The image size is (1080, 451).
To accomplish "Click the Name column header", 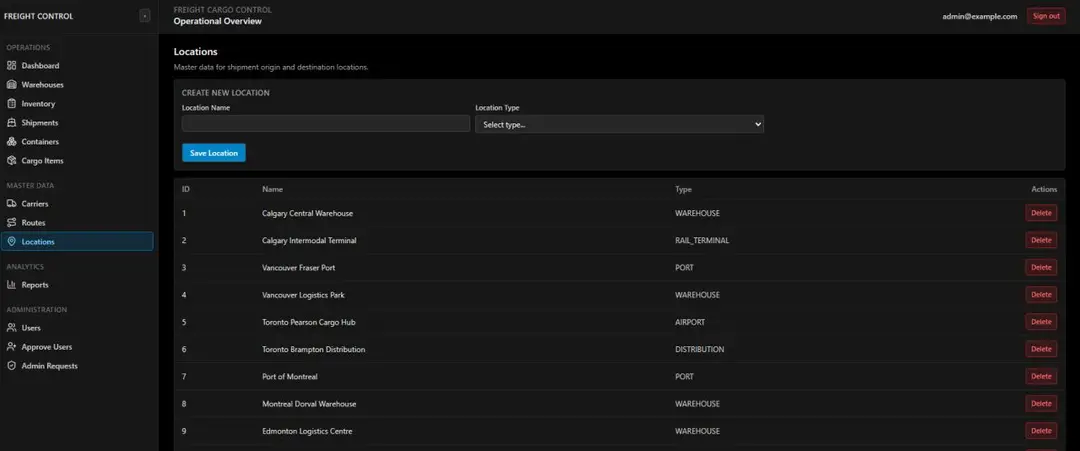I will [x=272, y=189].
